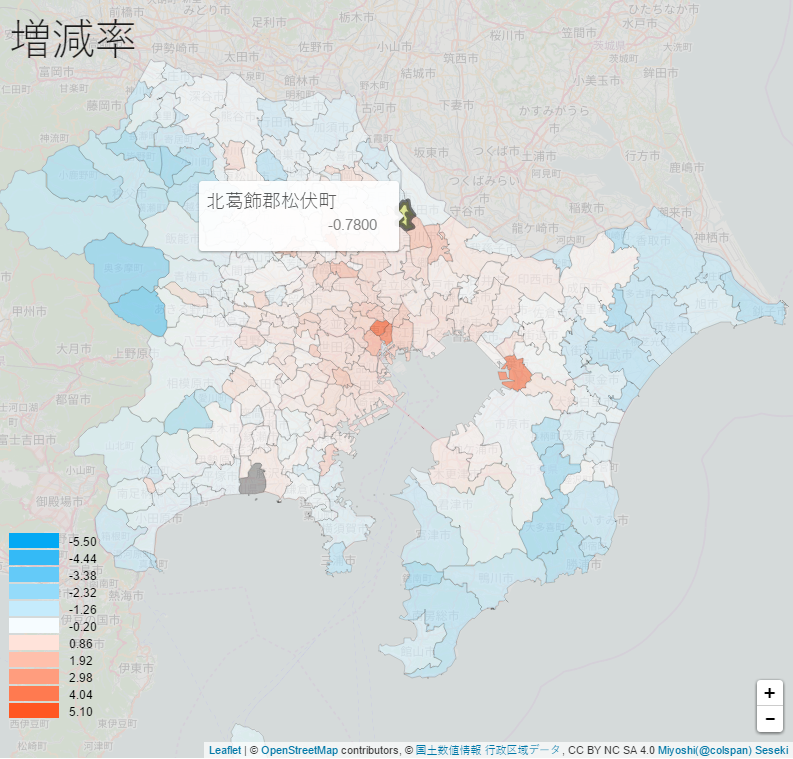
Task: Click the -3.38 legend color swatch
Action: pos(34,575)
